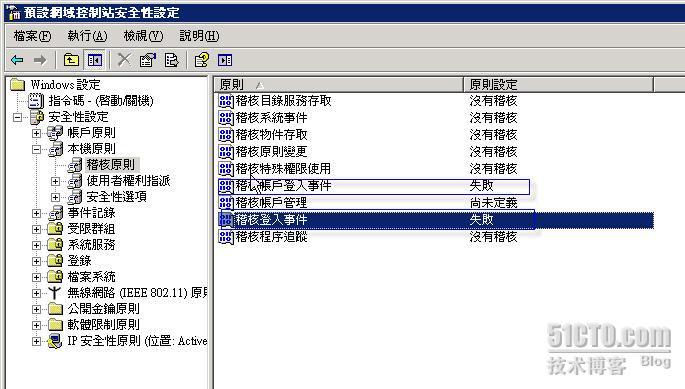
Task: Click the Export List toolbar icon
Action: (x=171, y=60)
